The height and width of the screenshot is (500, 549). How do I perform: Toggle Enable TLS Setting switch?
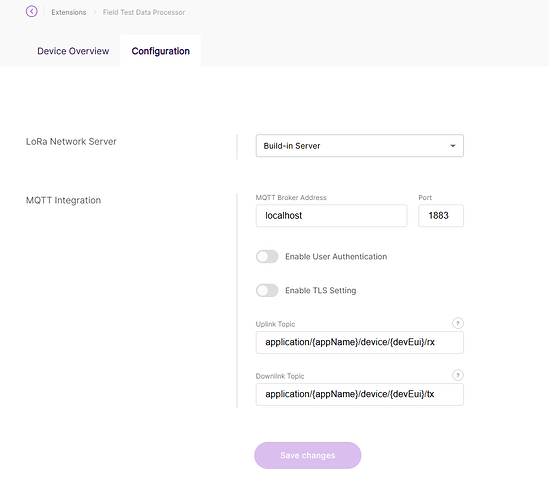267,290
